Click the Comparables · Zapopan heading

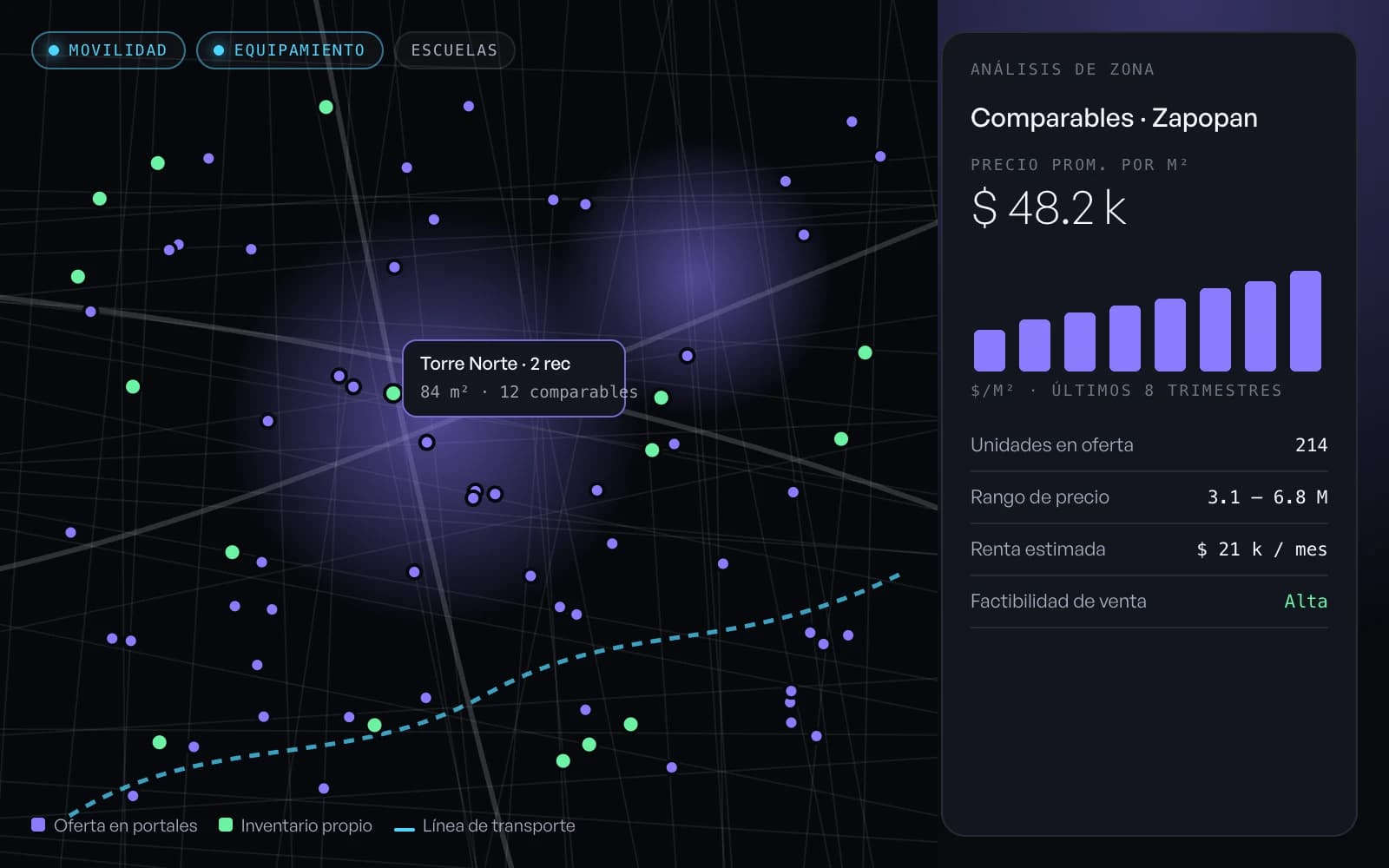pyautogui.click(x=1114, y=118)
